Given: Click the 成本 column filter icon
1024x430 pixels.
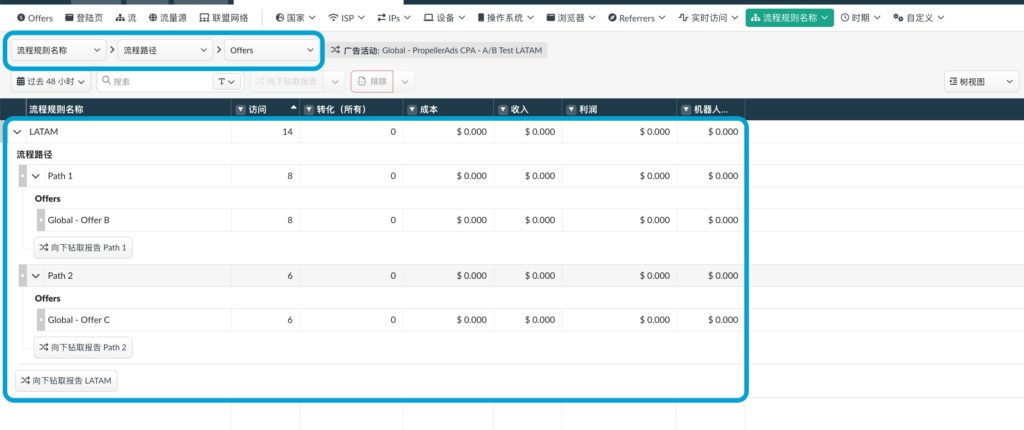Looking at the screenshot, I should pyautogui.click(x=412, y=110).
